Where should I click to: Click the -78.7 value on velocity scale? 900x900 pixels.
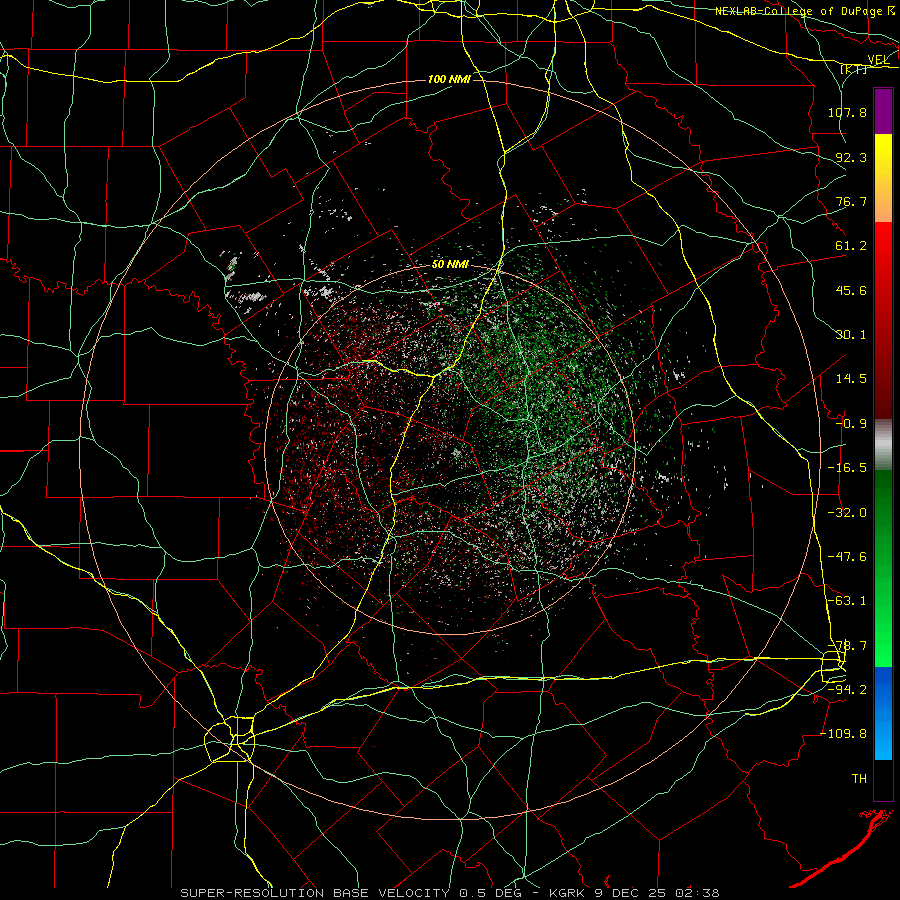point(847,646)
